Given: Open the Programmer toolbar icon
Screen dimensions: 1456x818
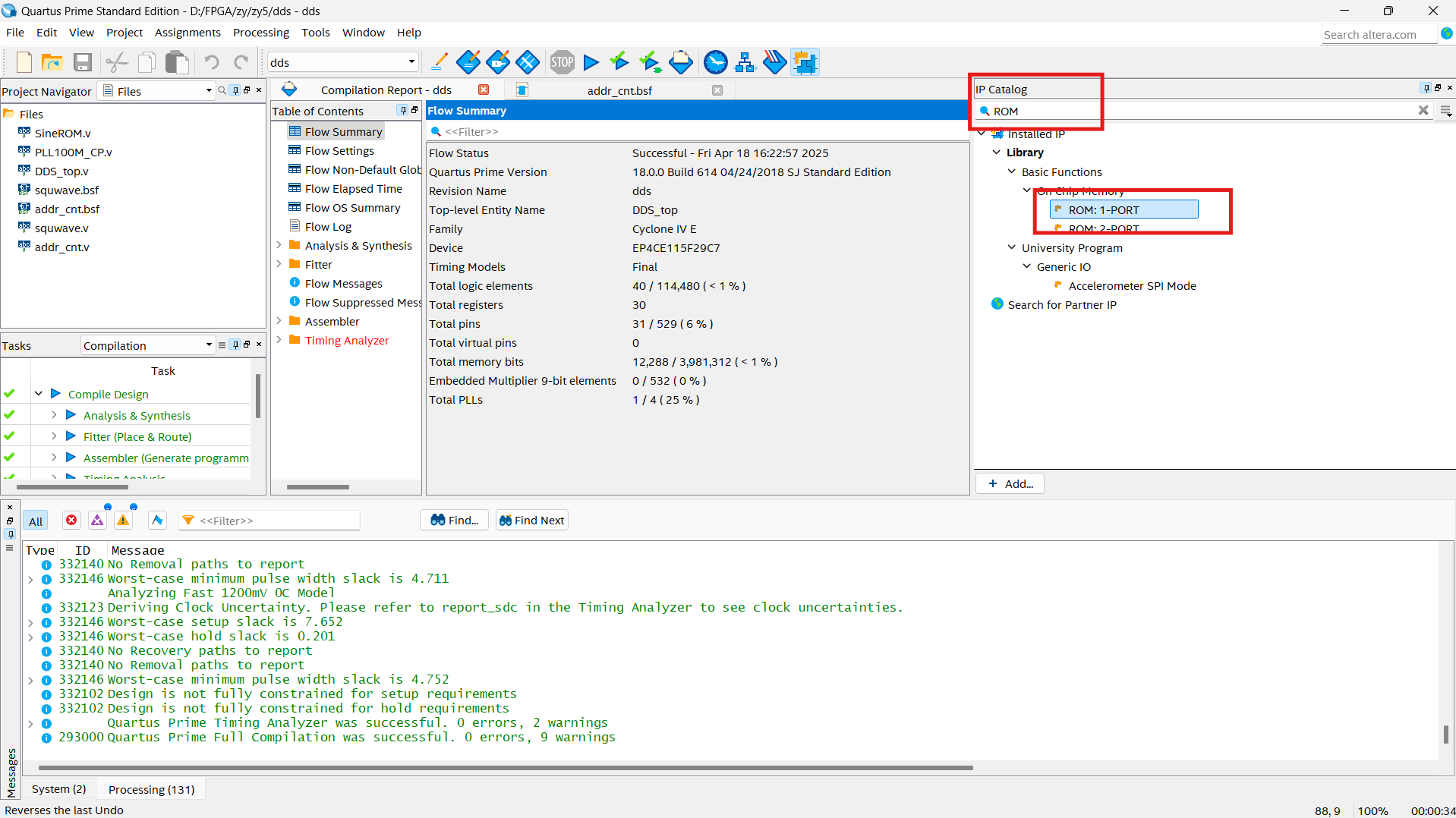Looking at the screenshot, I should click(774, 62).
